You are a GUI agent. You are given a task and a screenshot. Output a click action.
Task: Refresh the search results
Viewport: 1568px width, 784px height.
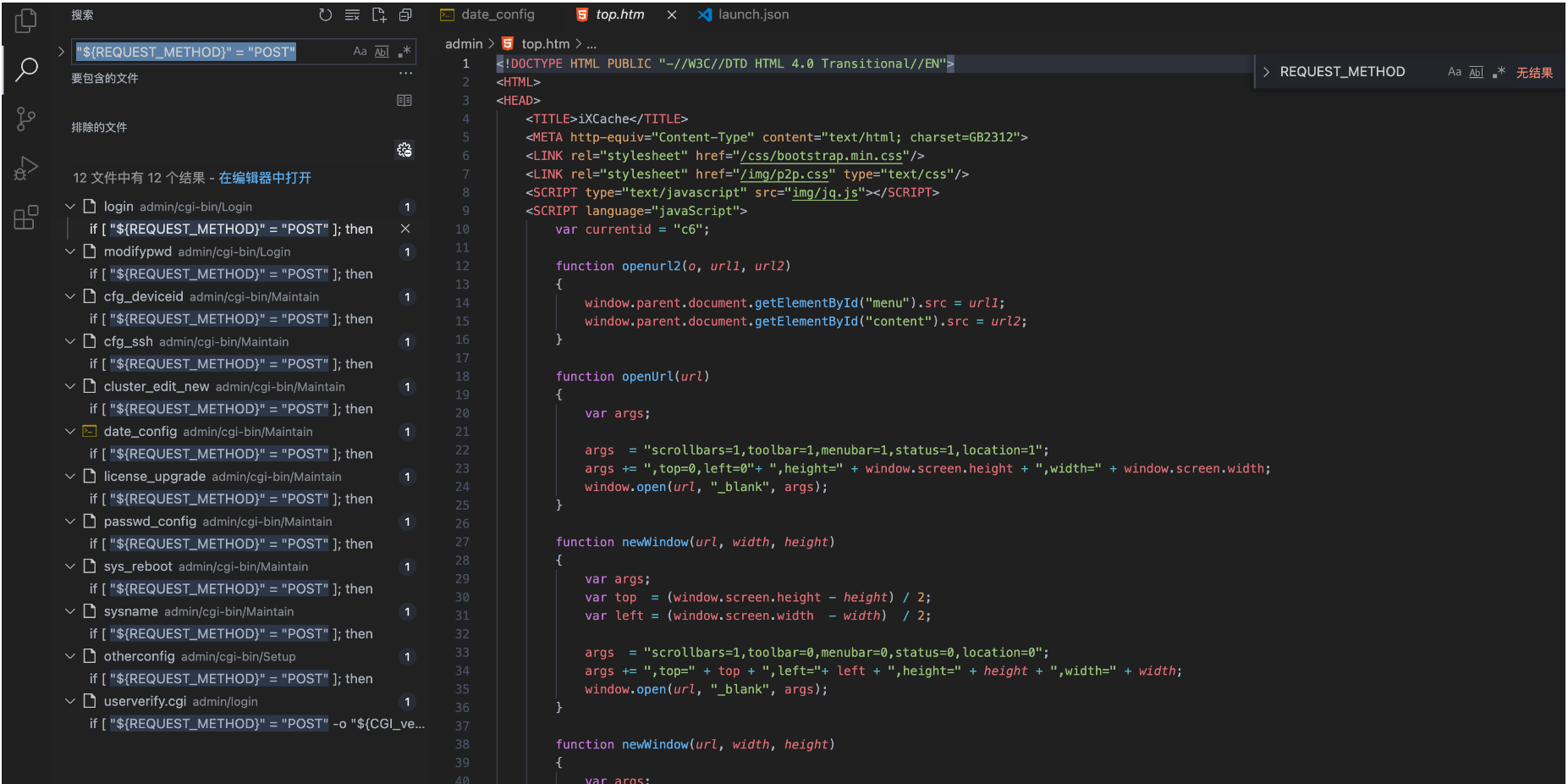click(325, 15)
